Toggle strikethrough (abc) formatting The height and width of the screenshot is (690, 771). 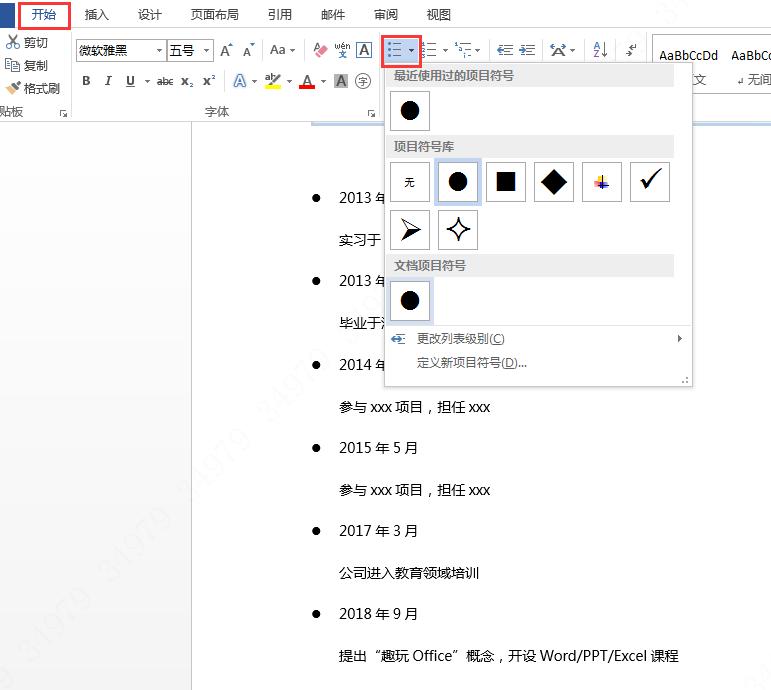tap(165, 81)
